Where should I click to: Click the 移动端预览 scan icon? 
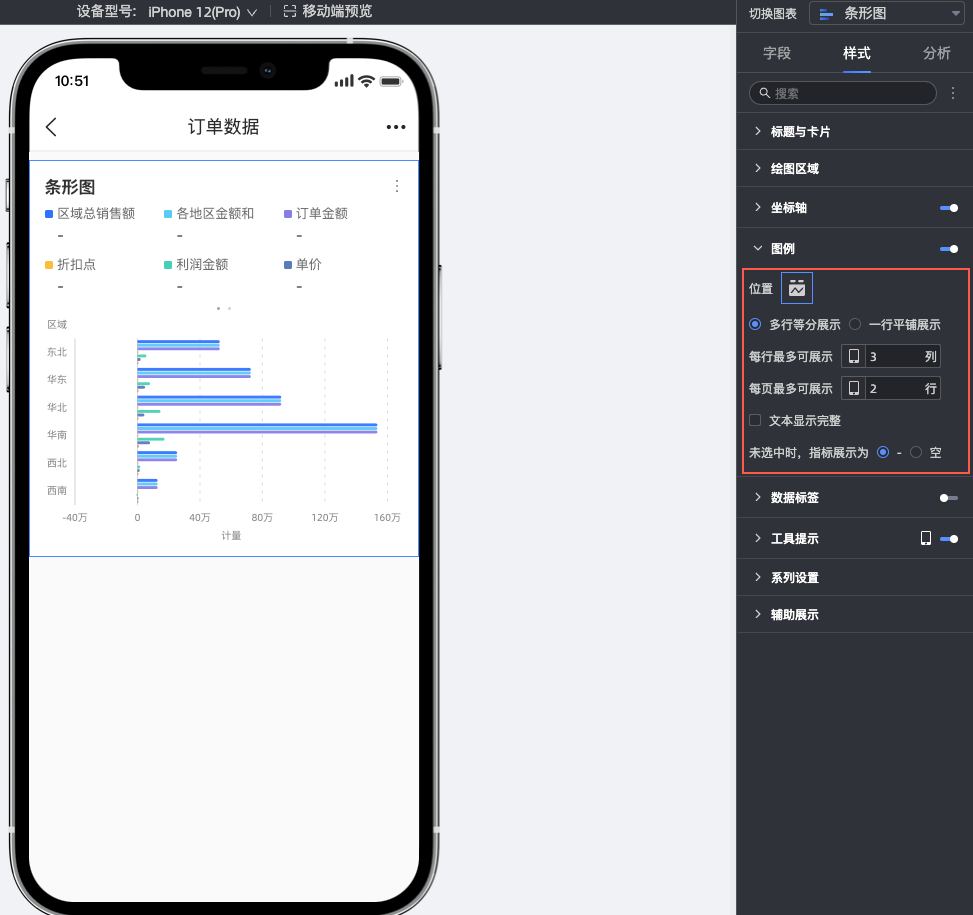point(290,12)
